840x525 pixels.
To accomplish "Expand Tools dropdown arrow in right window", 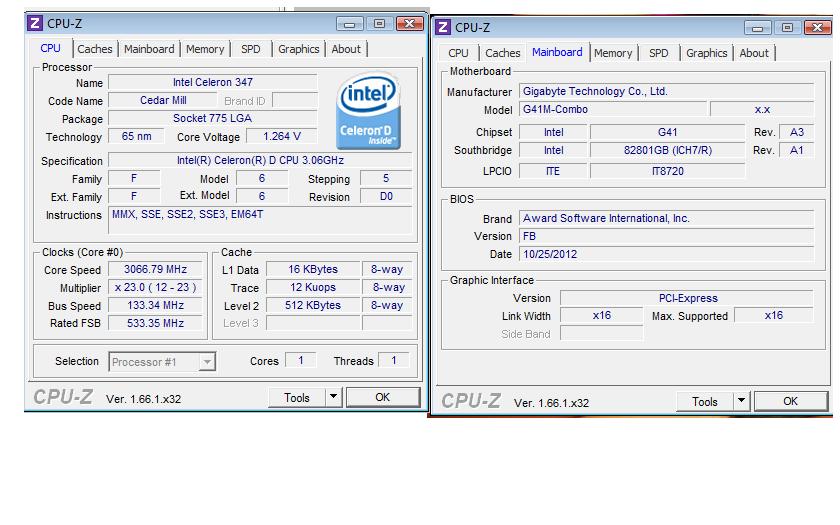I will pos(741,401).
